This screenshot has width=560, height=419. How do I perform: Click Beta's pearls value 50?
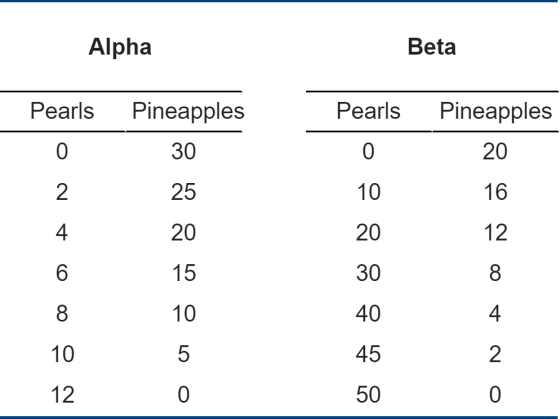(x=368, y=395)
